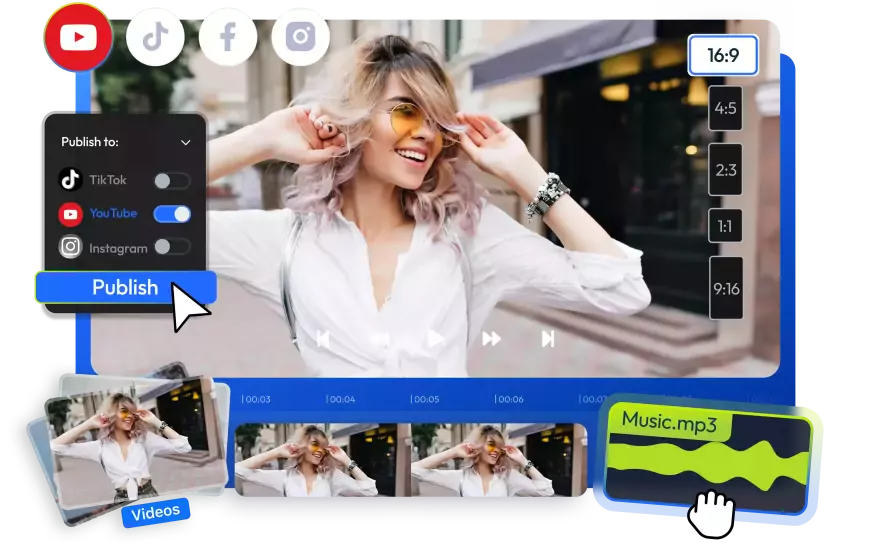Click the 00:05 timeline marker

pos(425,399)
